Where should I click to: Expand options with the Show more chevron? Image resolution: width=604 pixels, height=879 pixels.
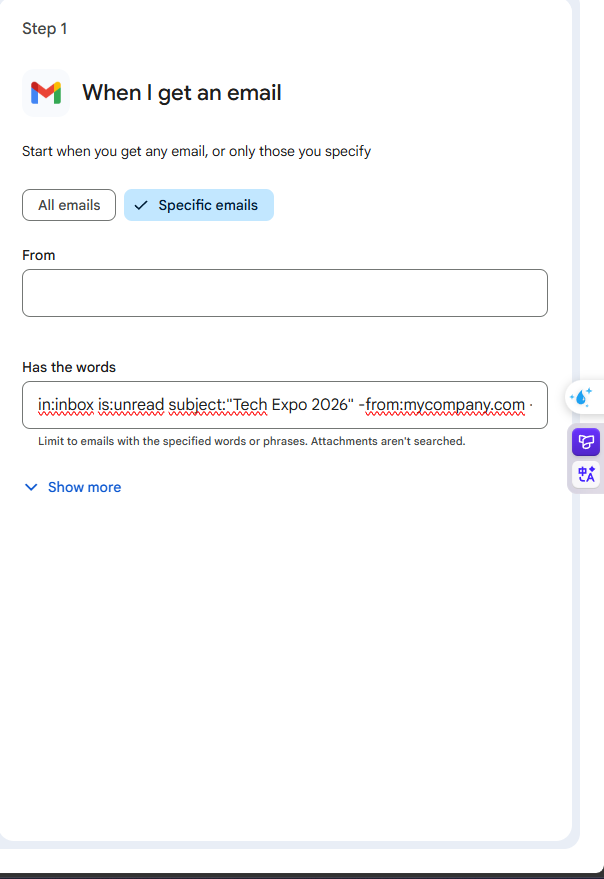(x=31, y=487)
